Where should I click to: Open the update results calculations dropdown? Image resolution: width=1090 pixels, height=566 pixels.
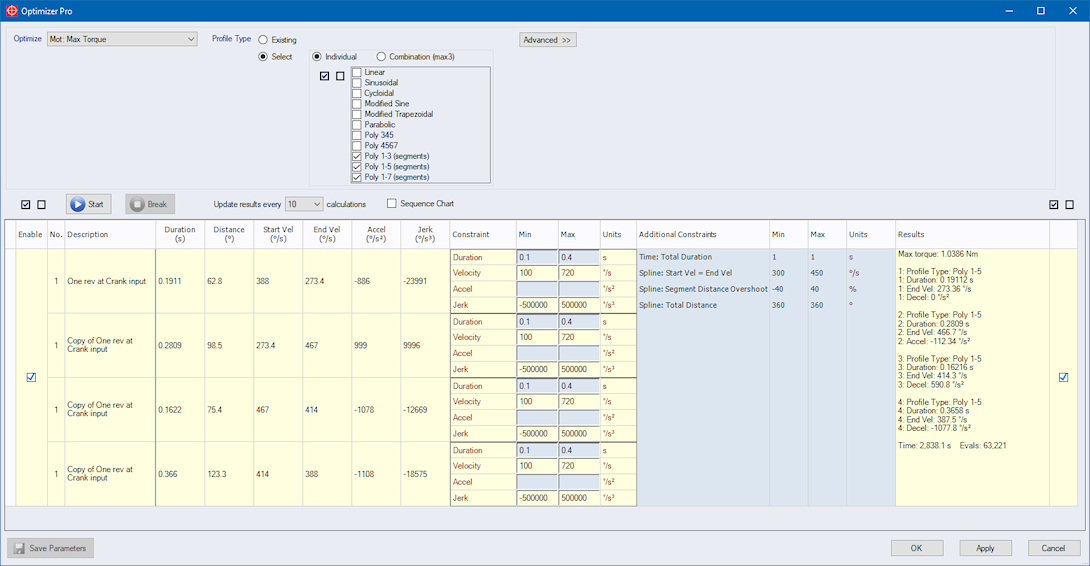coord(303,204)
